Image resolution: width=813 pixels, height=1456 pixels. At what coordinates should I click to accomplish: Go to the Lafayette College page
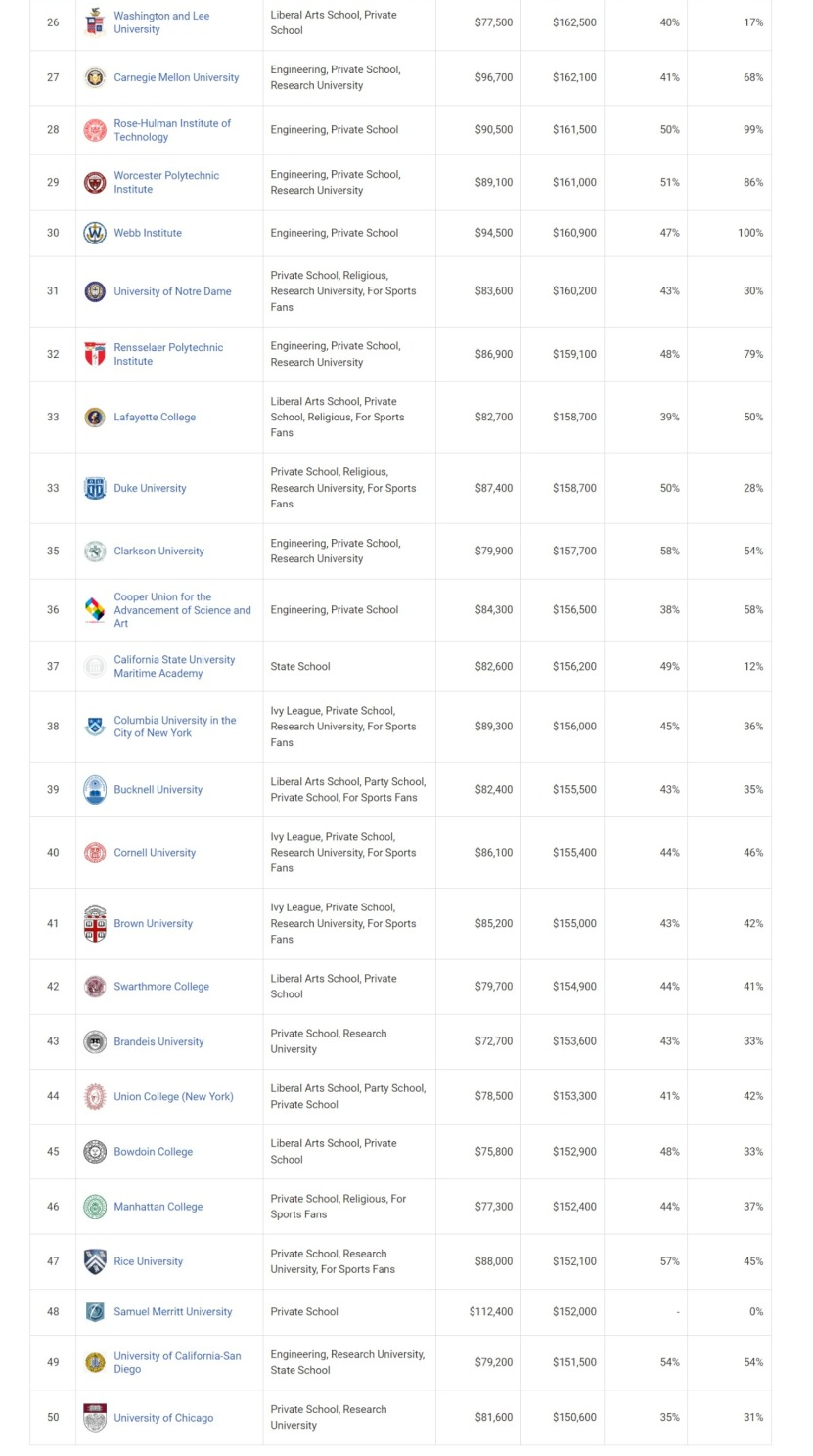point(155,418)
